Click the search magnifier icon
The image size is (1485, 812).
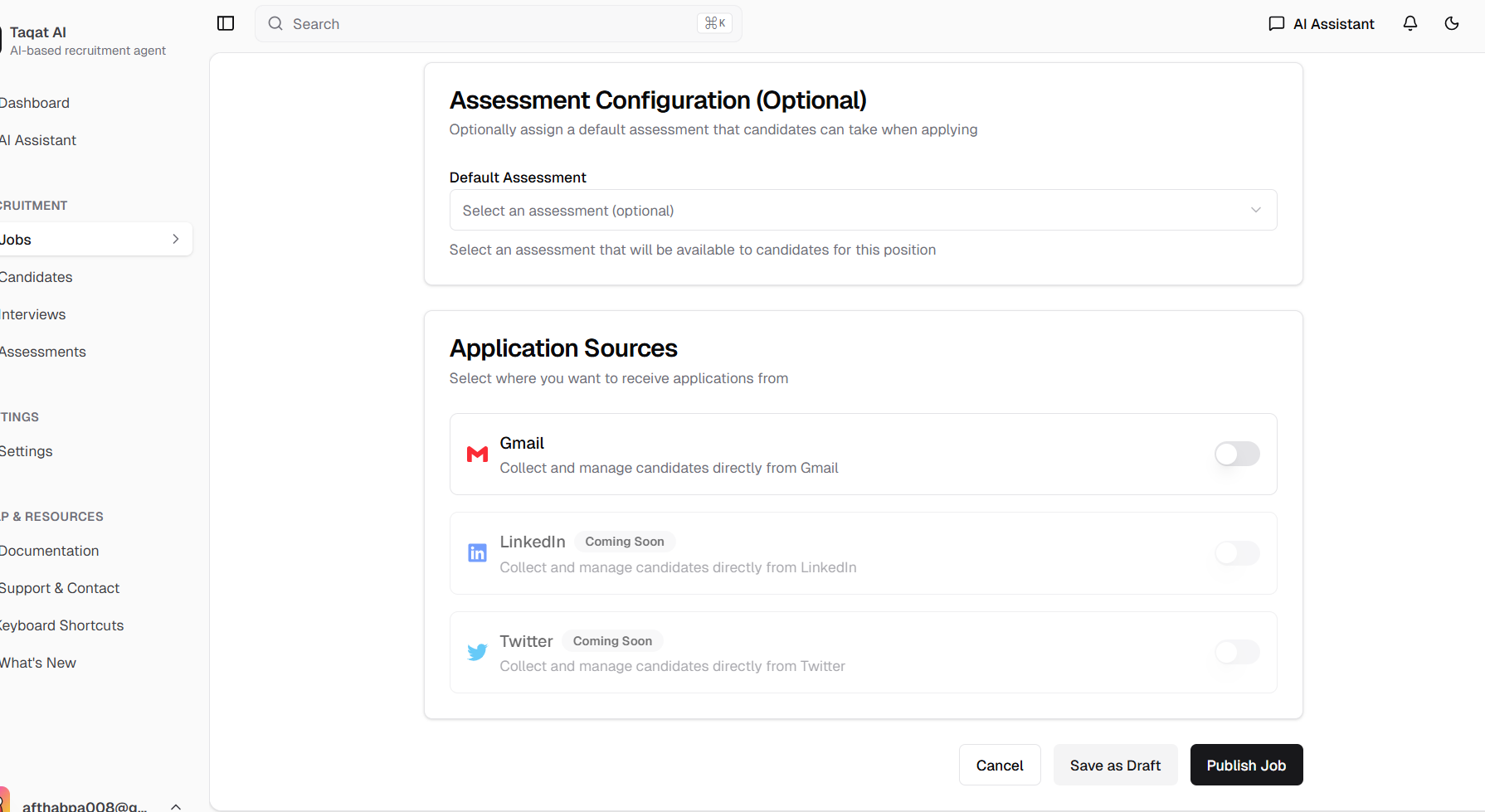[x=275, y=23]
